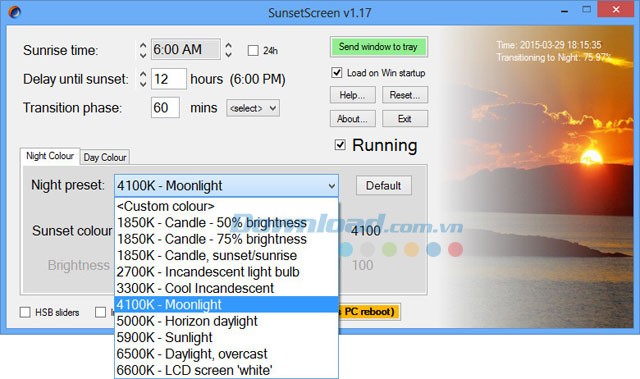
Task: Open the About dialog
Action: (353, 119)
